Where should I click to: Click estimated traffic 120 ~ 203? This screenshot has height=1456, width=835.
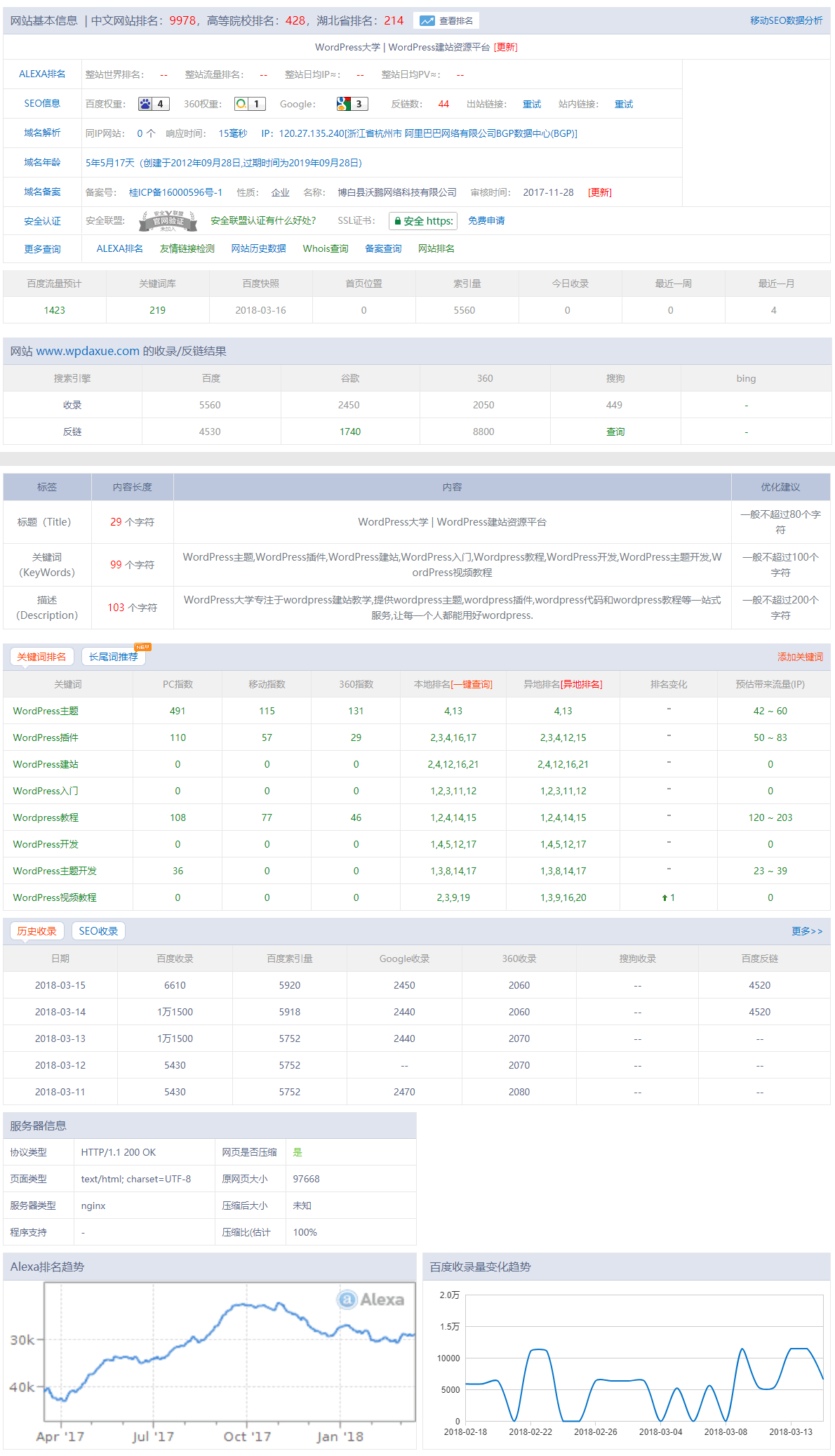(x=770, y=817)
